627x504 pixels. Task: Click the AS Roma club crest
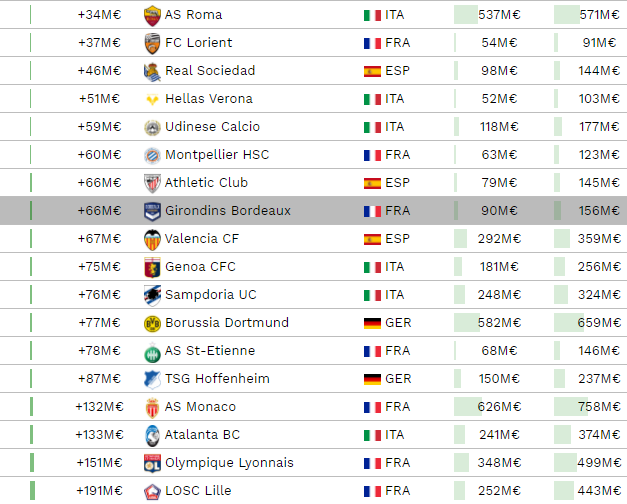pyautogui.click(x=152, y=16)
